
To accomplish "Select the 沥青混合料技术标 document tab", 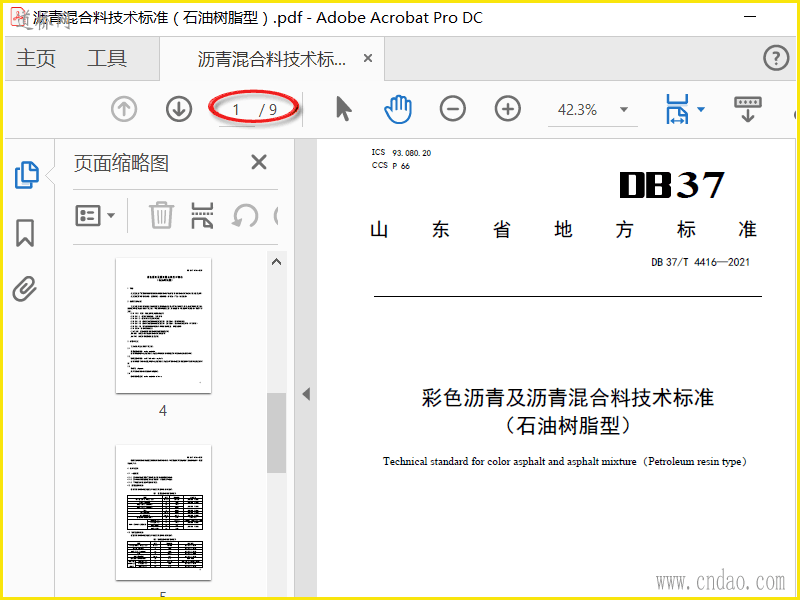I will [271, 59].
